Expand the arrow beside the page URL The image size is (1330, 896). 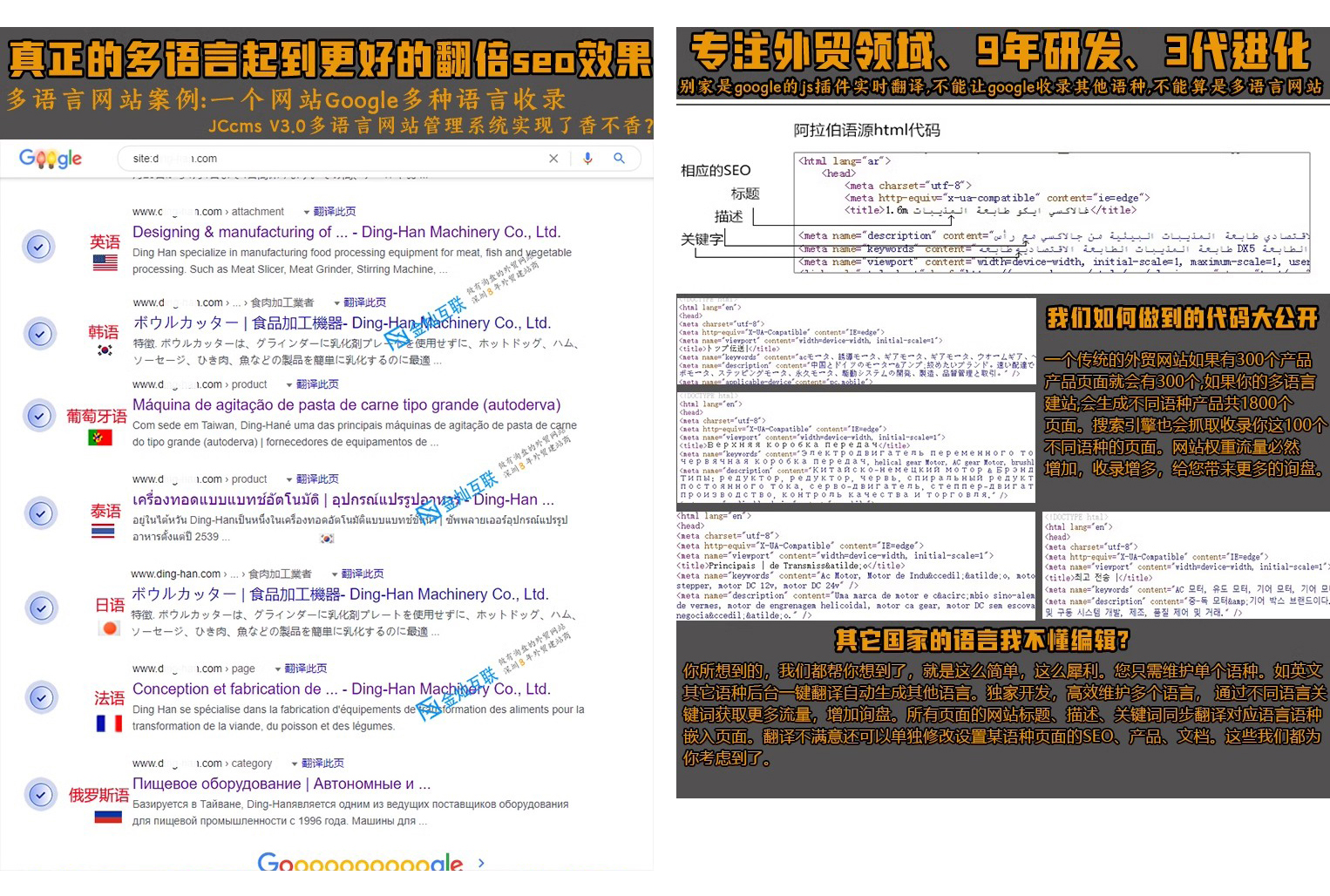278,669
